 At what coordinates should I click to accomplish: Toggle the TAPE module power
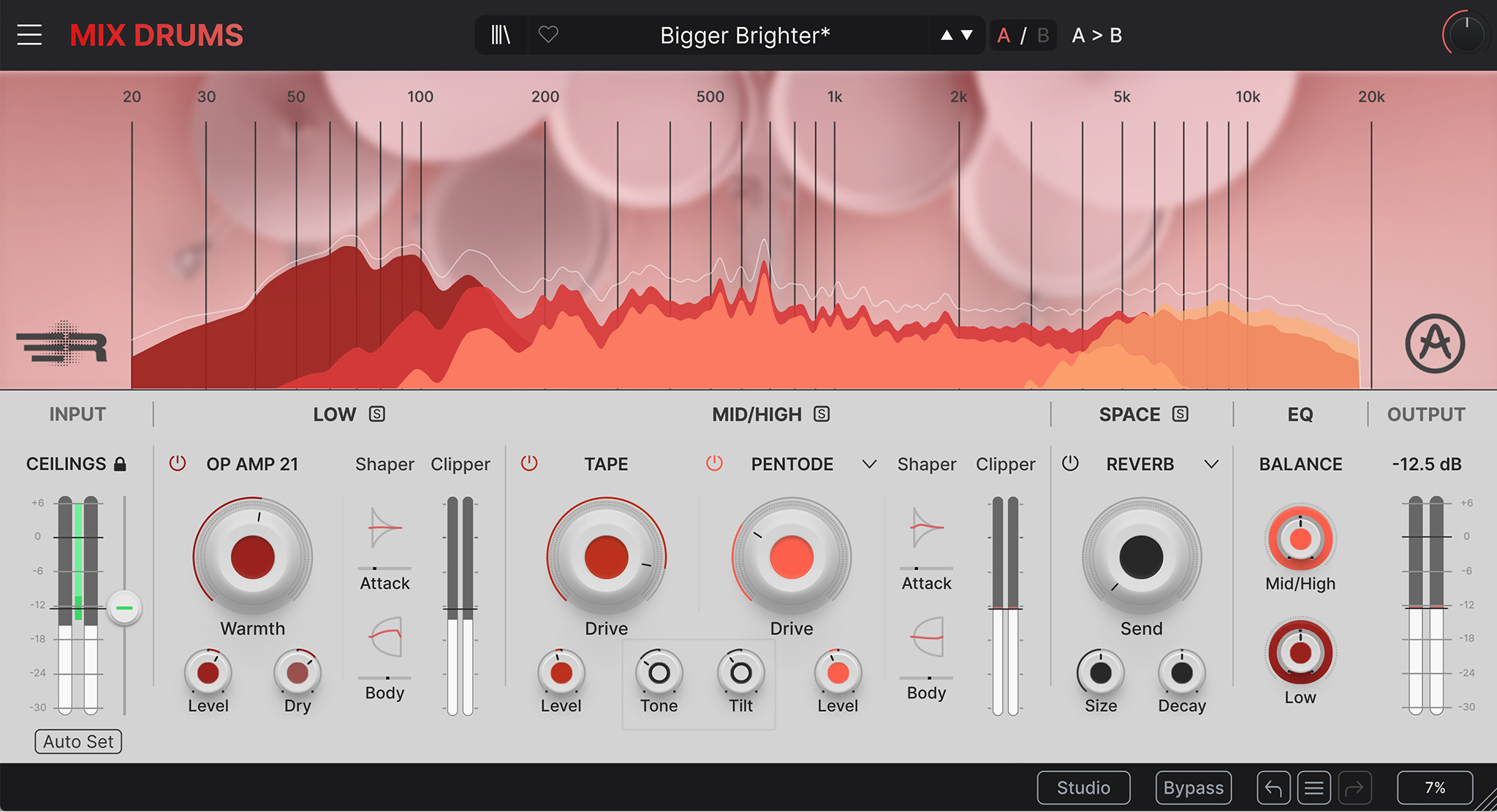pos(529,463)
